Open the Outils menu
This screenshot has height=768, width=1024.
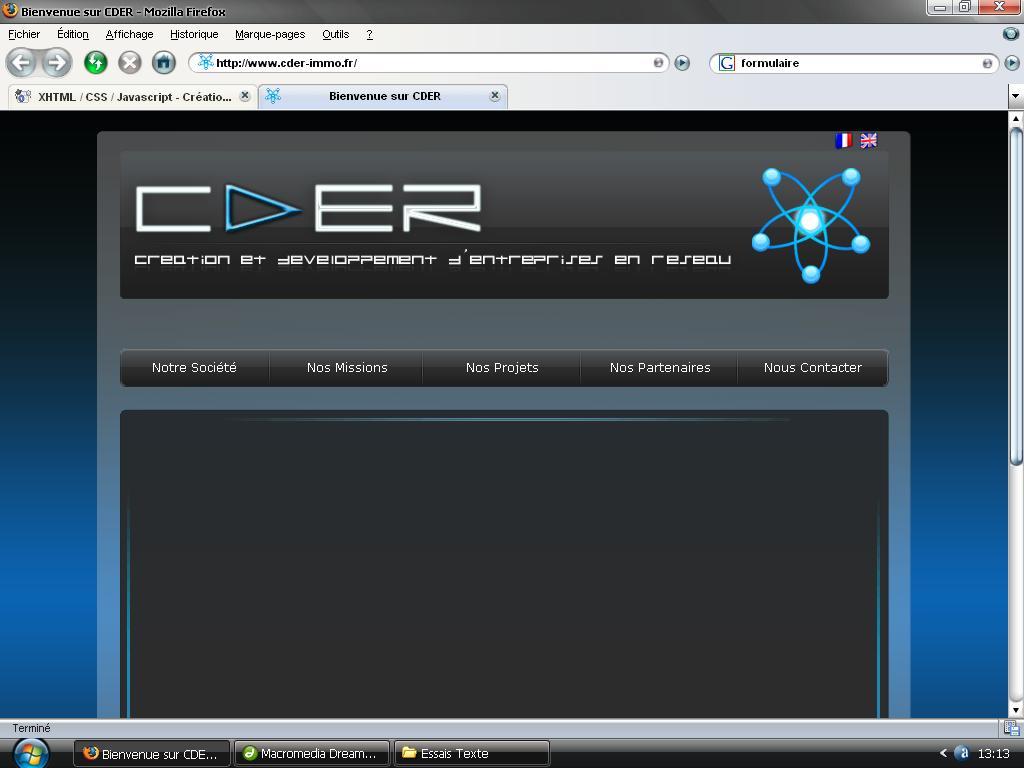pyautogui.click(x=336, y=34)
